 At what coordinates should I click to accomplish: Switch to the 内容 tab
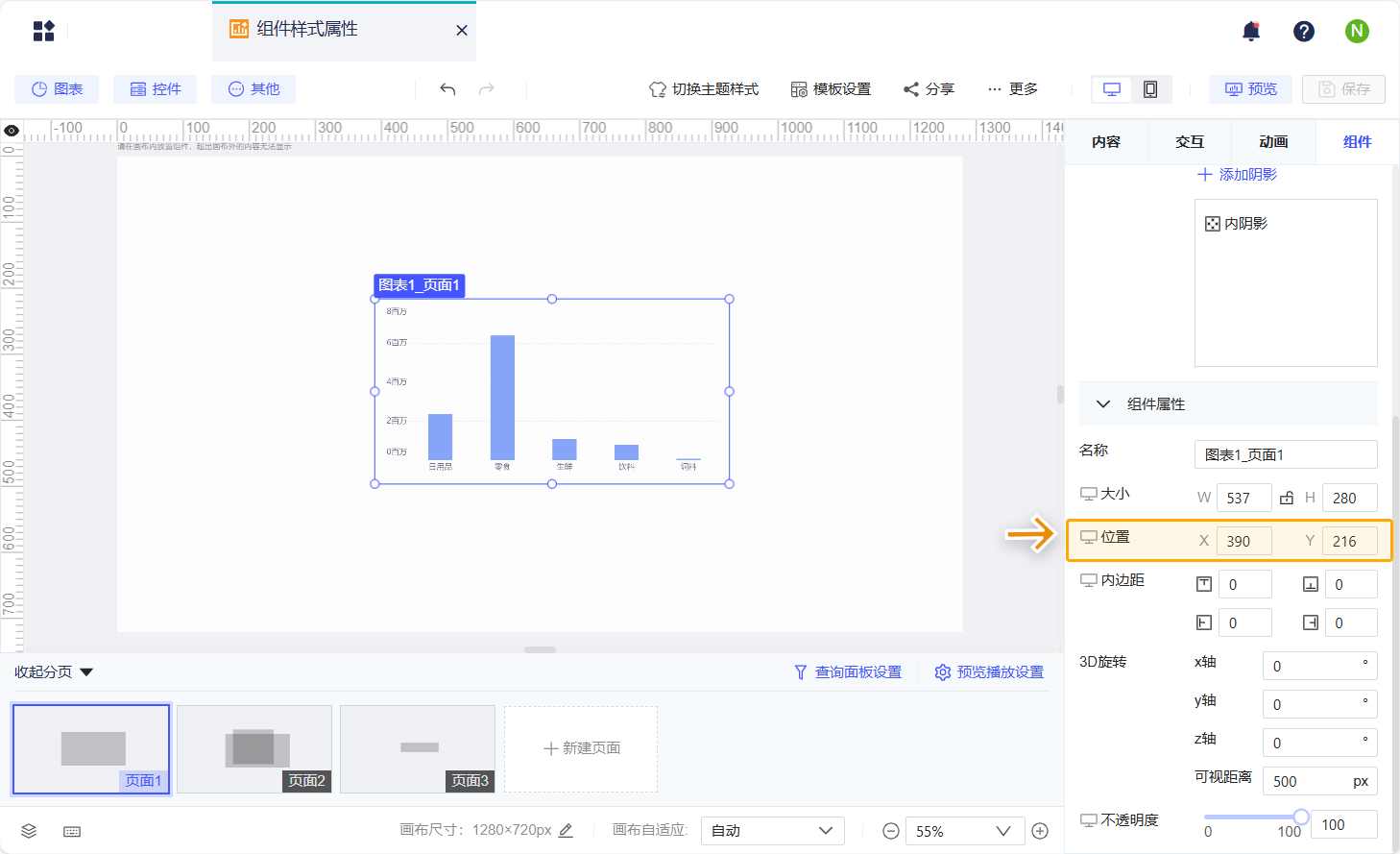[x=1106, y=142]
